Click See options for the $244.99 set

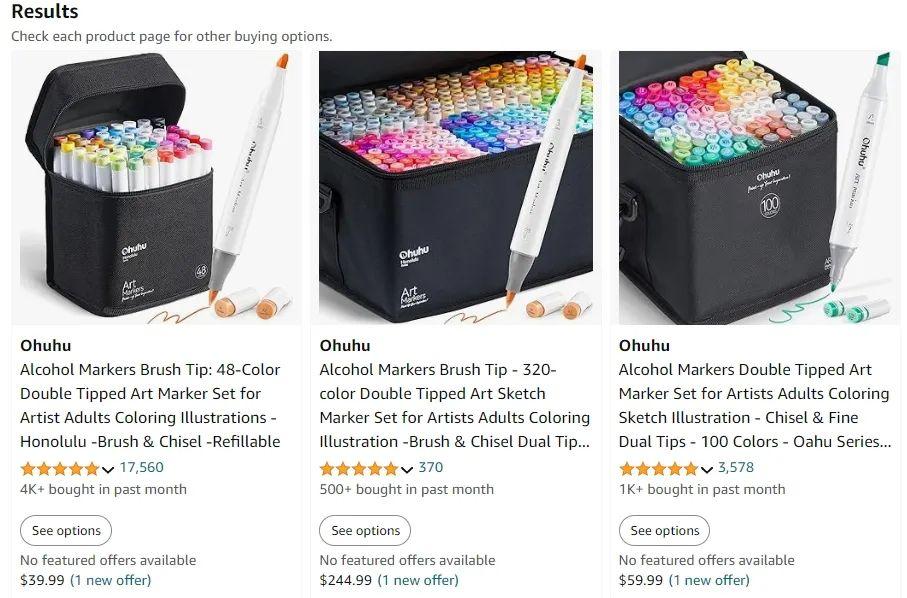pyautogui.click(x=365, y=531)
